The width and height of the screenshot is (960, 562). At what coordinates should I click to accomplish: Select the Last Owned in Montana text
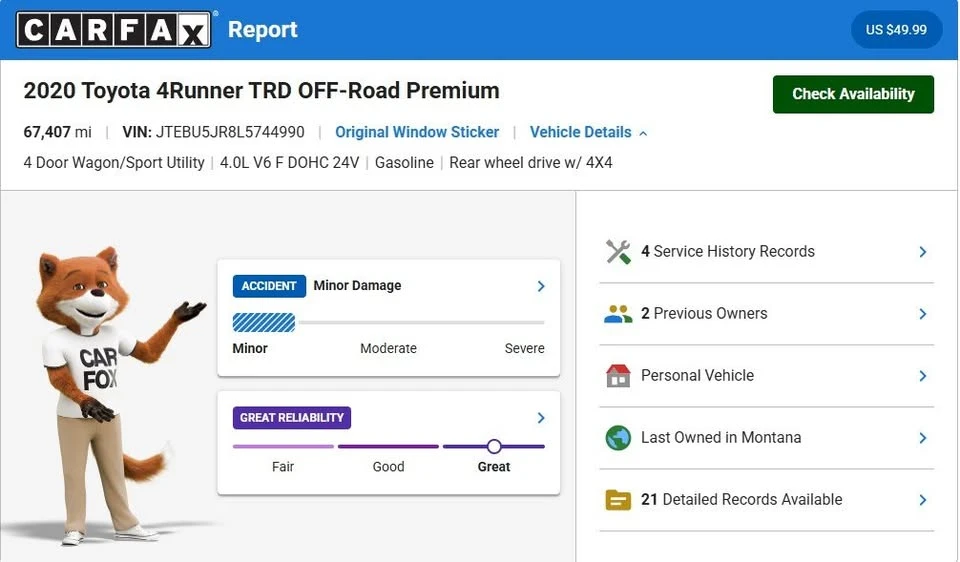[721, 437]
